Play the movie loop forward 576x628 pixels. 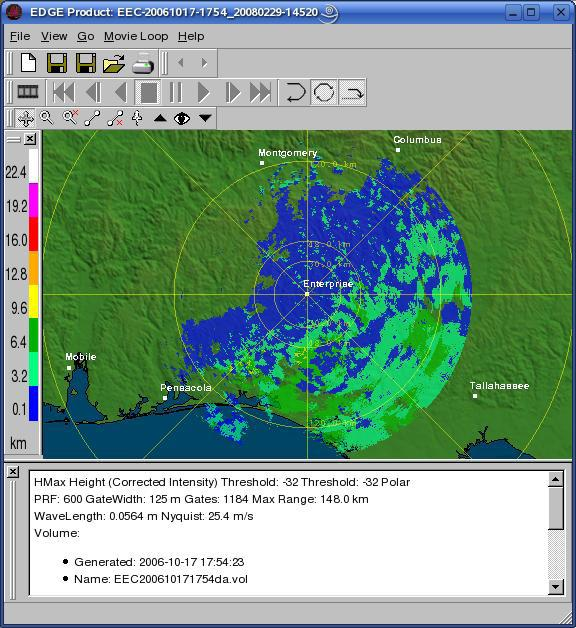(x=204, y=93)
